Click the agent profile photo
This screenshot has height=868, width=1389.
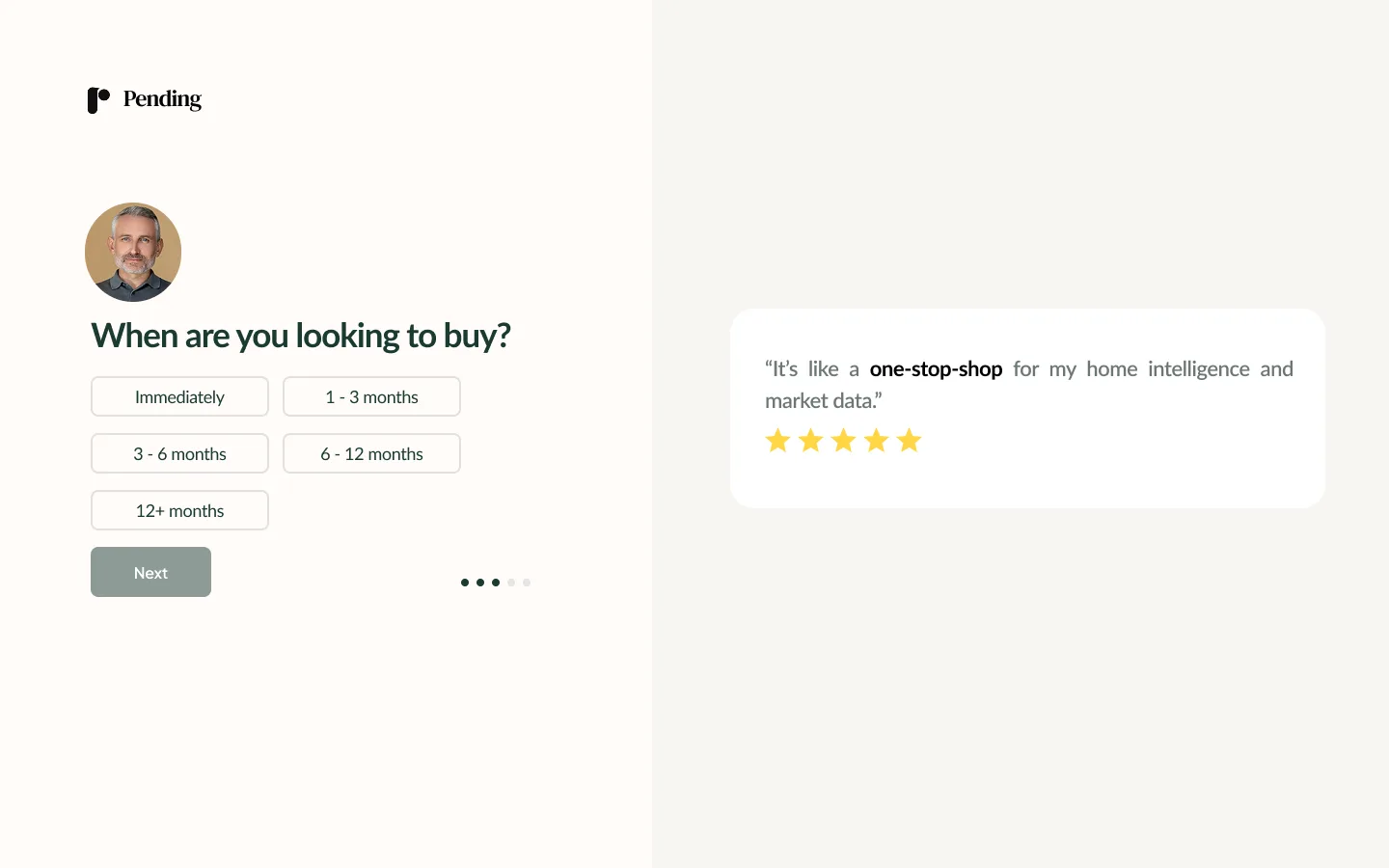pos(133,252)
